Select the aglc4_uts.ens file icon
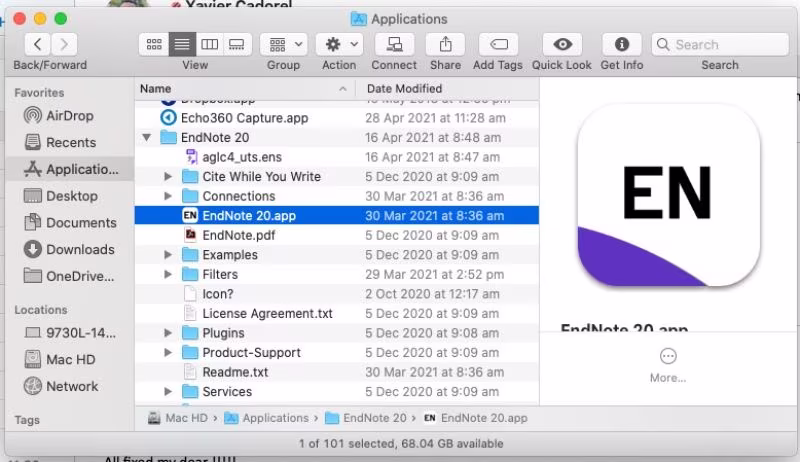 pyautogui.click(x=191, y=157)
